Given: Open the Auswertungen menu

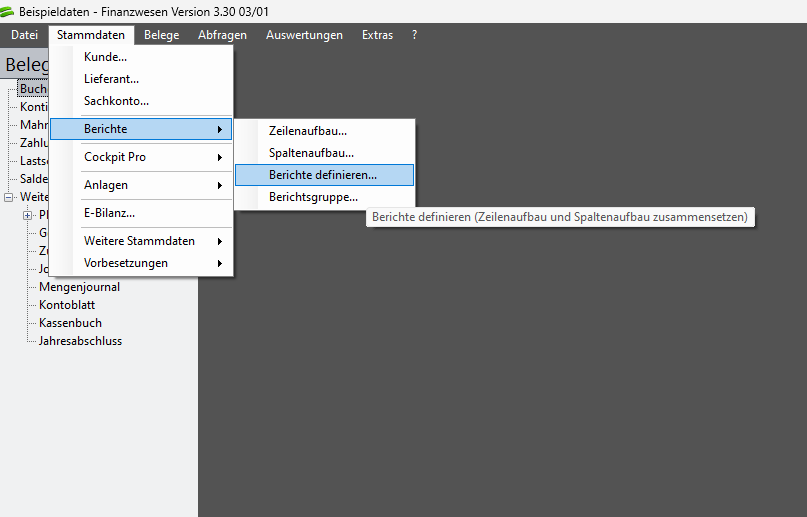Looking at the screenshot, I should (304, 35).
